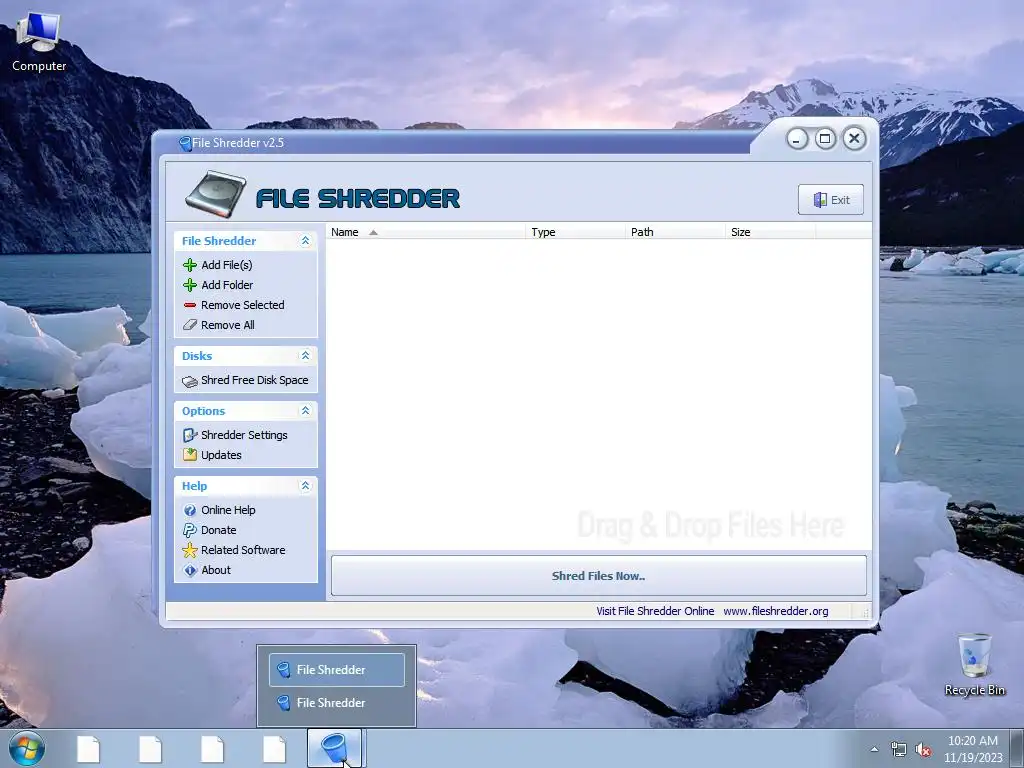
Task: Click the Online Help question mark icon
Action: pyautogui.click(x=190, y=510)
